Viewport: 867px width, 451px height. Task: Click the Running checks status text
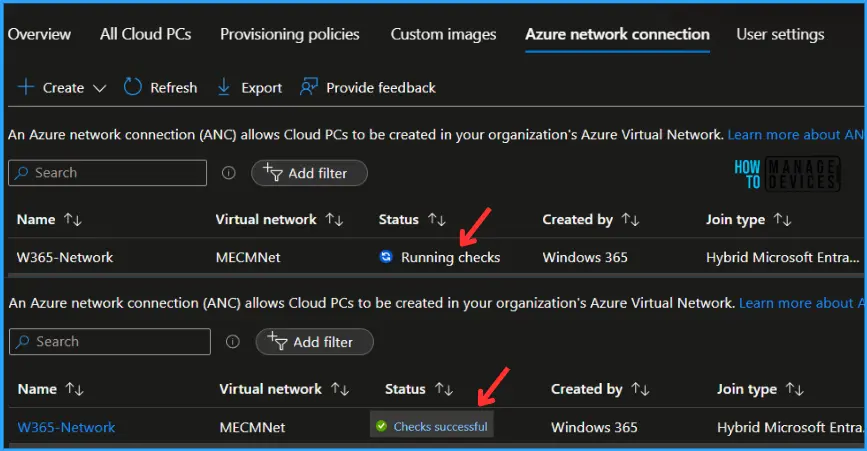coord(450,258)
